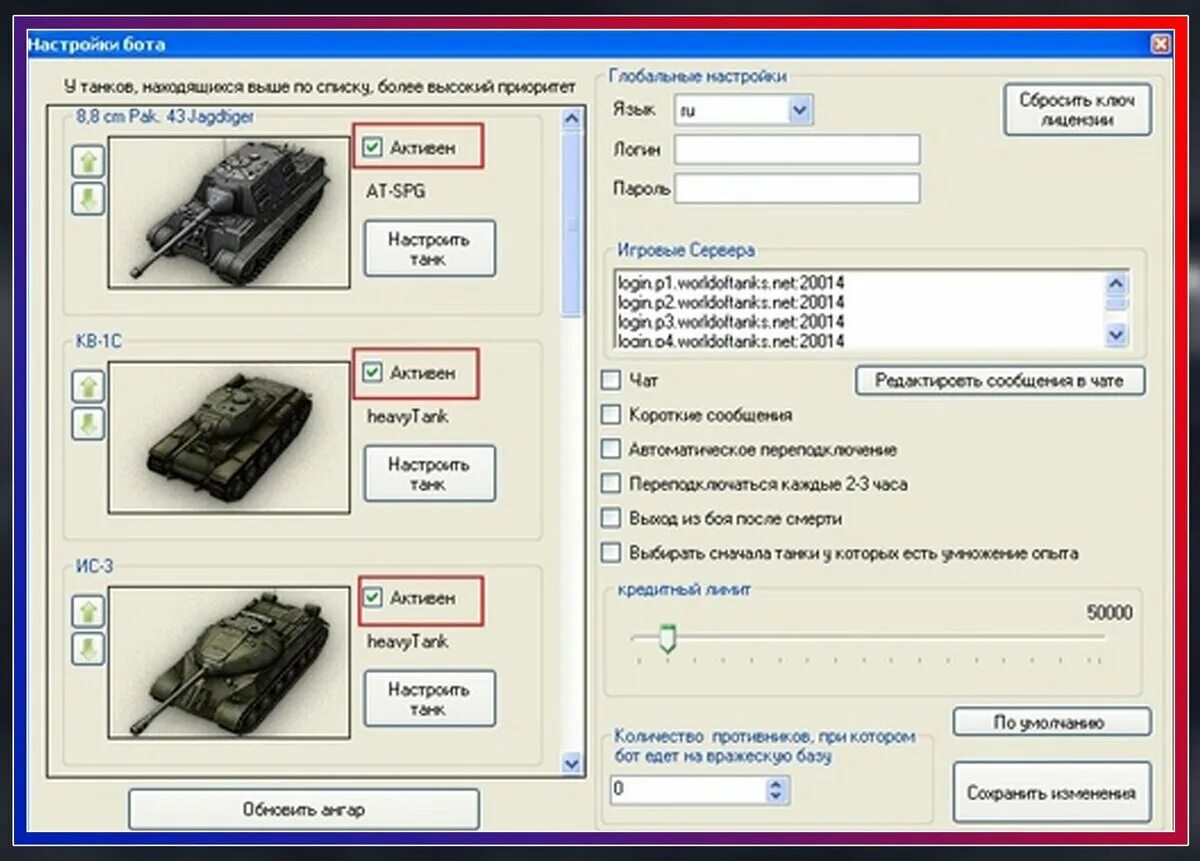This screenshot has height=861, width=1200.
Task: Select the ИС-3 tank thumbnail
Action: 229,663
